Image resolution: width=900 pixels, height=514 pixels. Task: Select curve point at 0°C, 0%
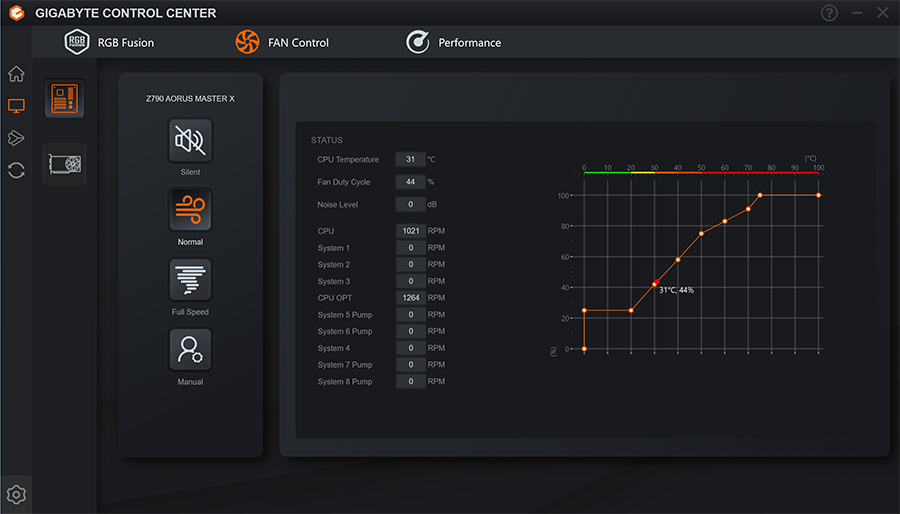pos(584,349)
